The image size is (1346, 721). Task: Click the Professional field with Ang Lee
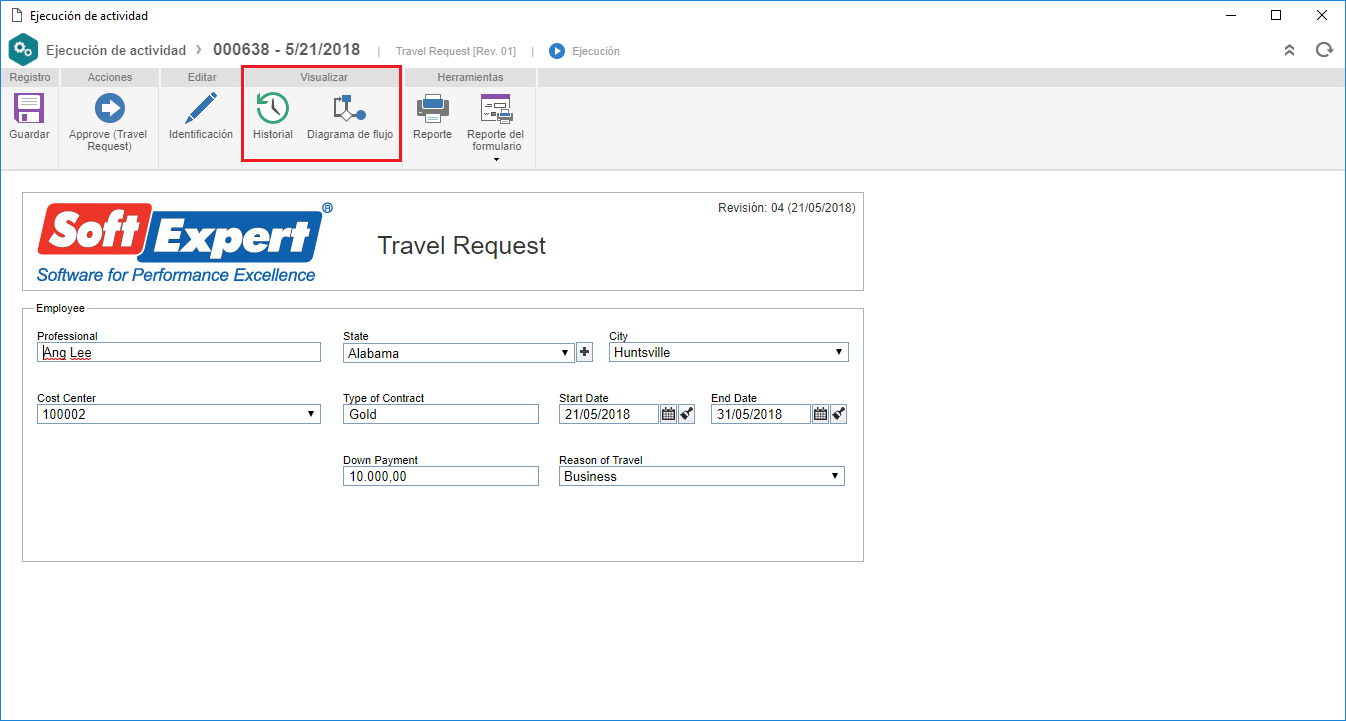tap(179, 353)
